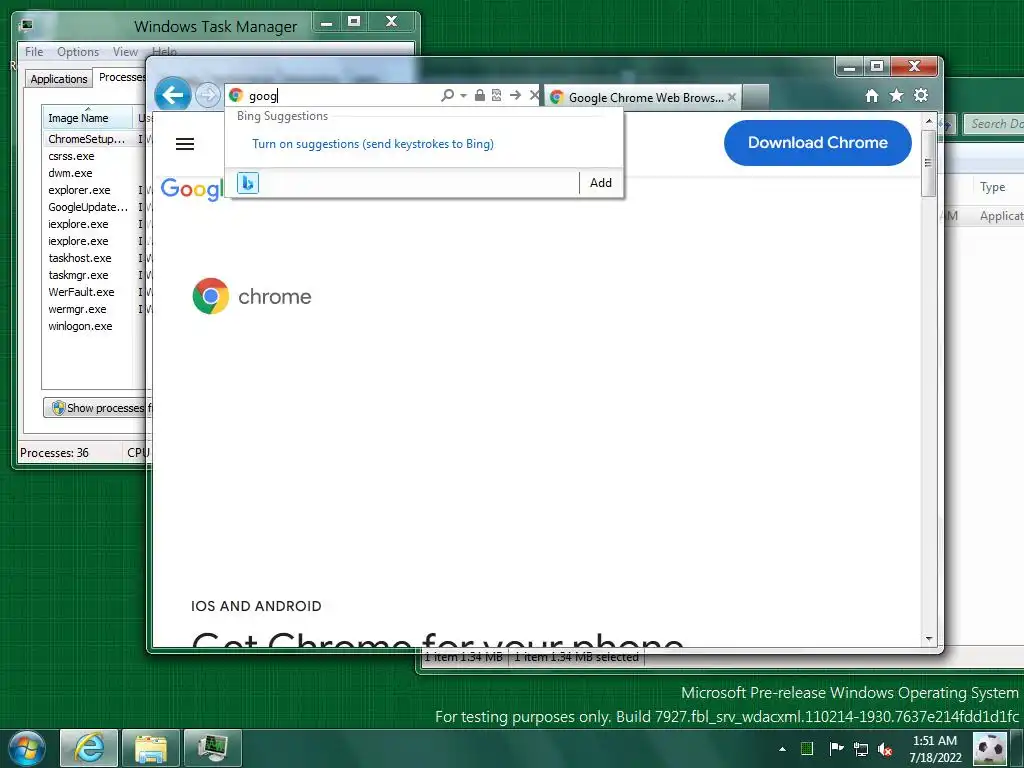This screenshot has width=1024, height=768.
Task: Click the green CPU meter tray icon
Action: (807, 748)
